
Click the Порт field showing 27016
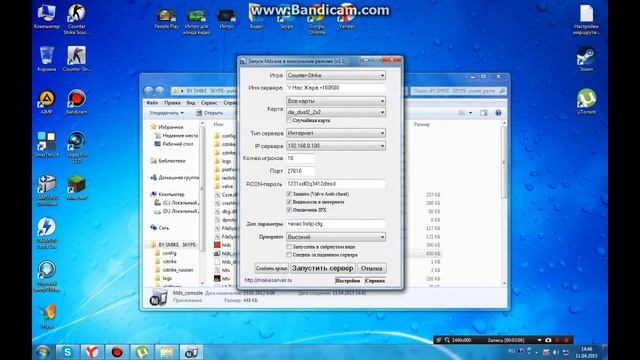300,171
